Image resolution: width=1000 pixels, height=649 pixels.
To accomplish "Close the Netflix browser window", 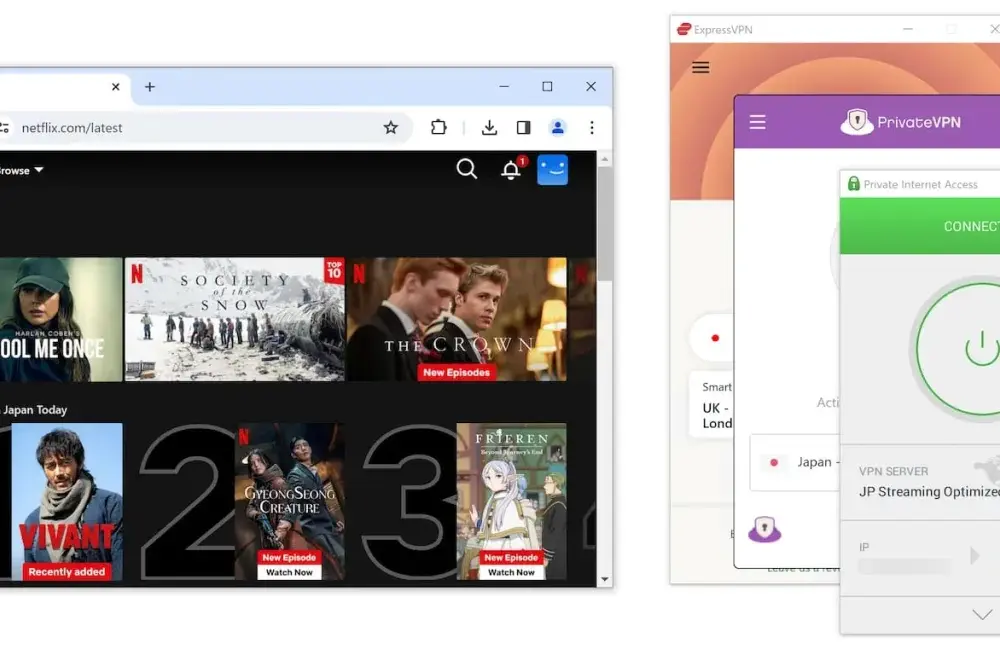I will pos(591,87).
